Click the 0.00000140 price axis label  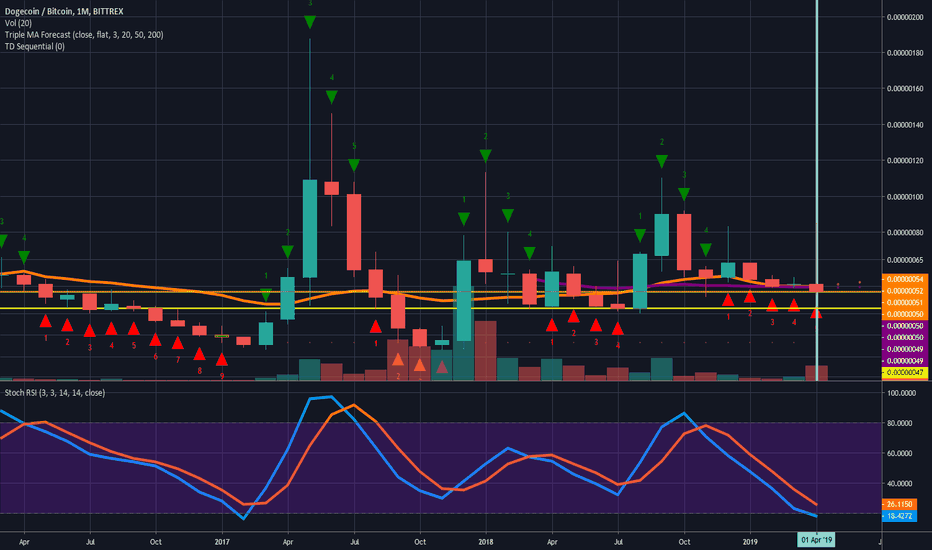click(905, 125)
